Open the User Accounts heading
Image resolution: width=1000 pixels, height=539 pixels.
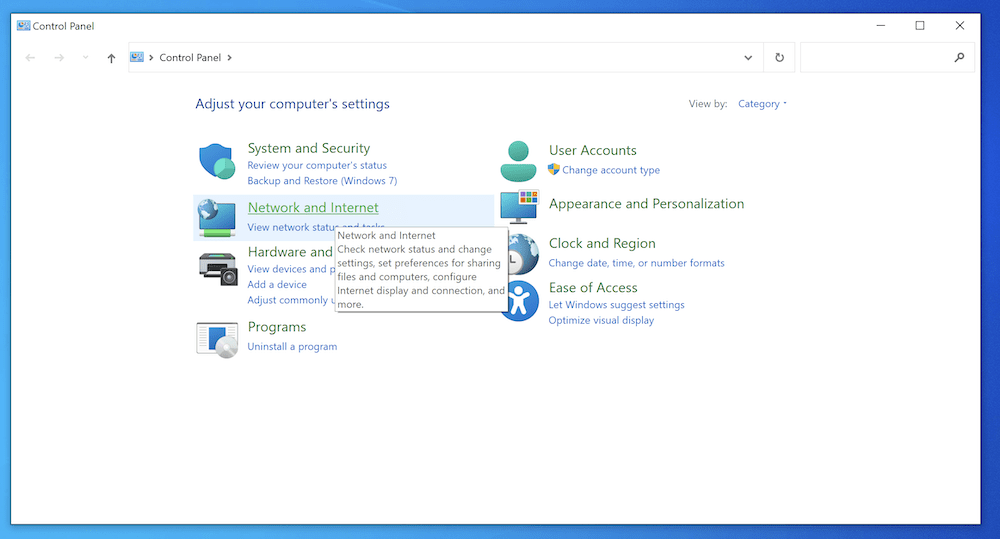592,151
